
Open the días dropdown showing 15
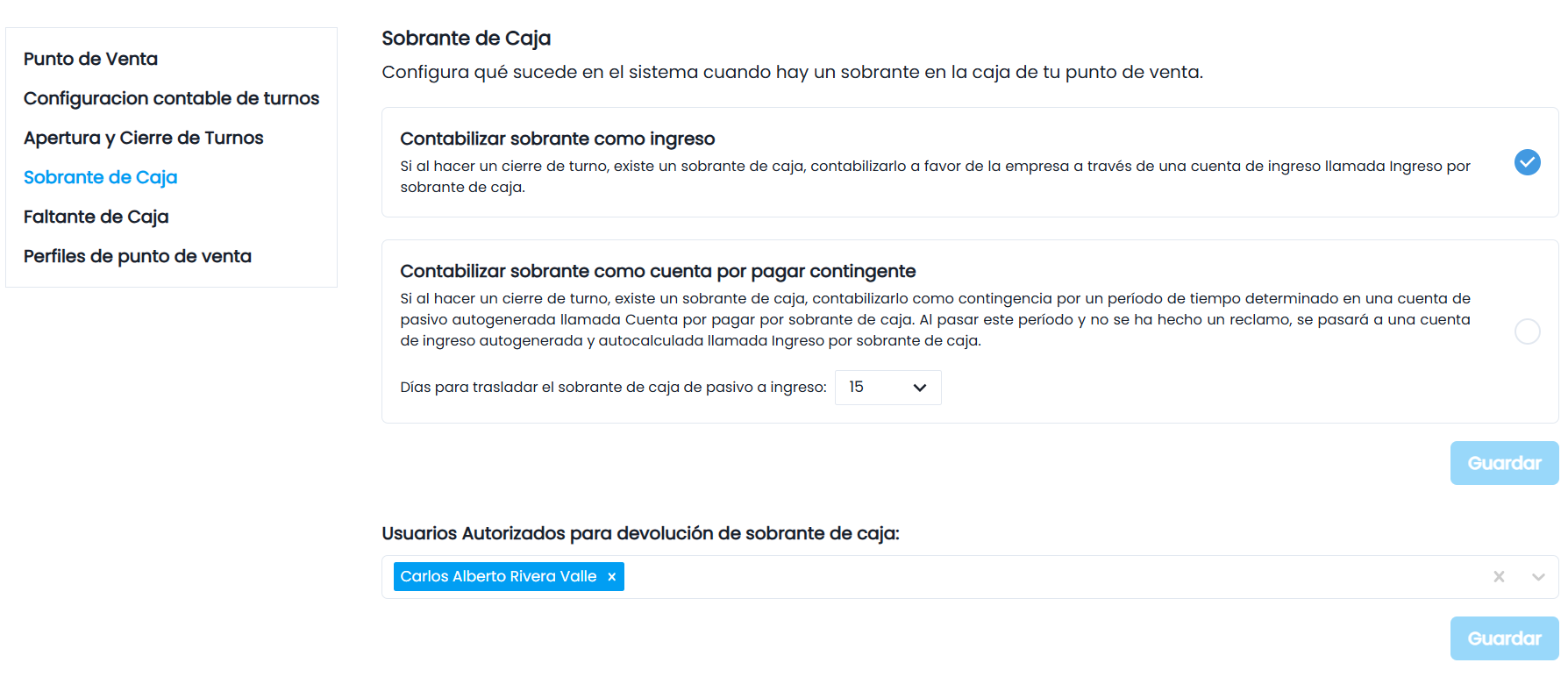[x=887, y=388]
